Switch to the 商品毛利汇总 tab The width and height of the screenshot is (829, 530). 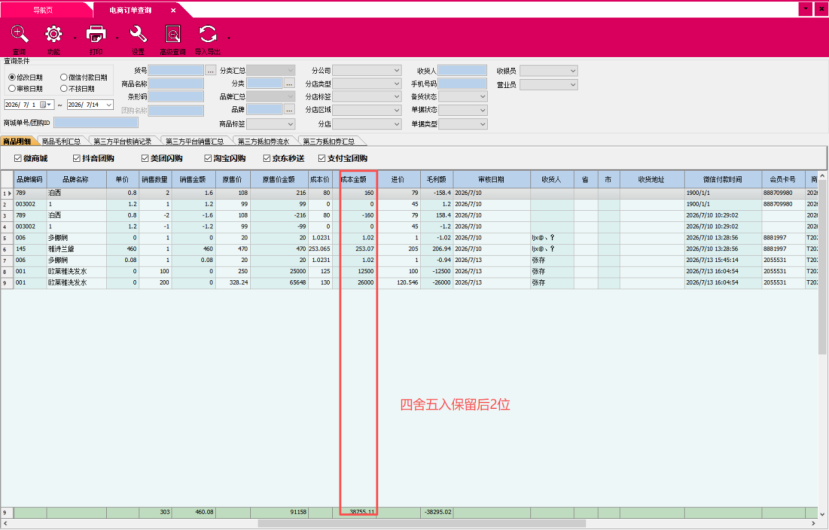click(61, 141)
